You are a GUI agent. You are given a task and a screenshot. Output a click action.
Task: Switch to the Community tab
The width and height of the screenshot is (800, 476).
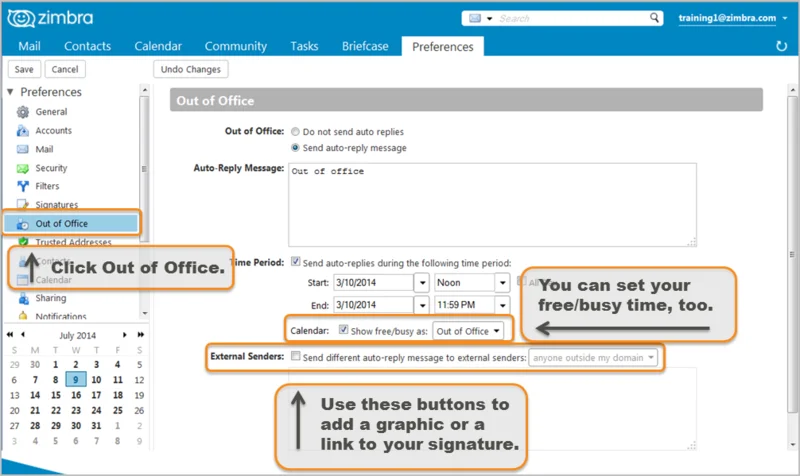tap(236, 46)
